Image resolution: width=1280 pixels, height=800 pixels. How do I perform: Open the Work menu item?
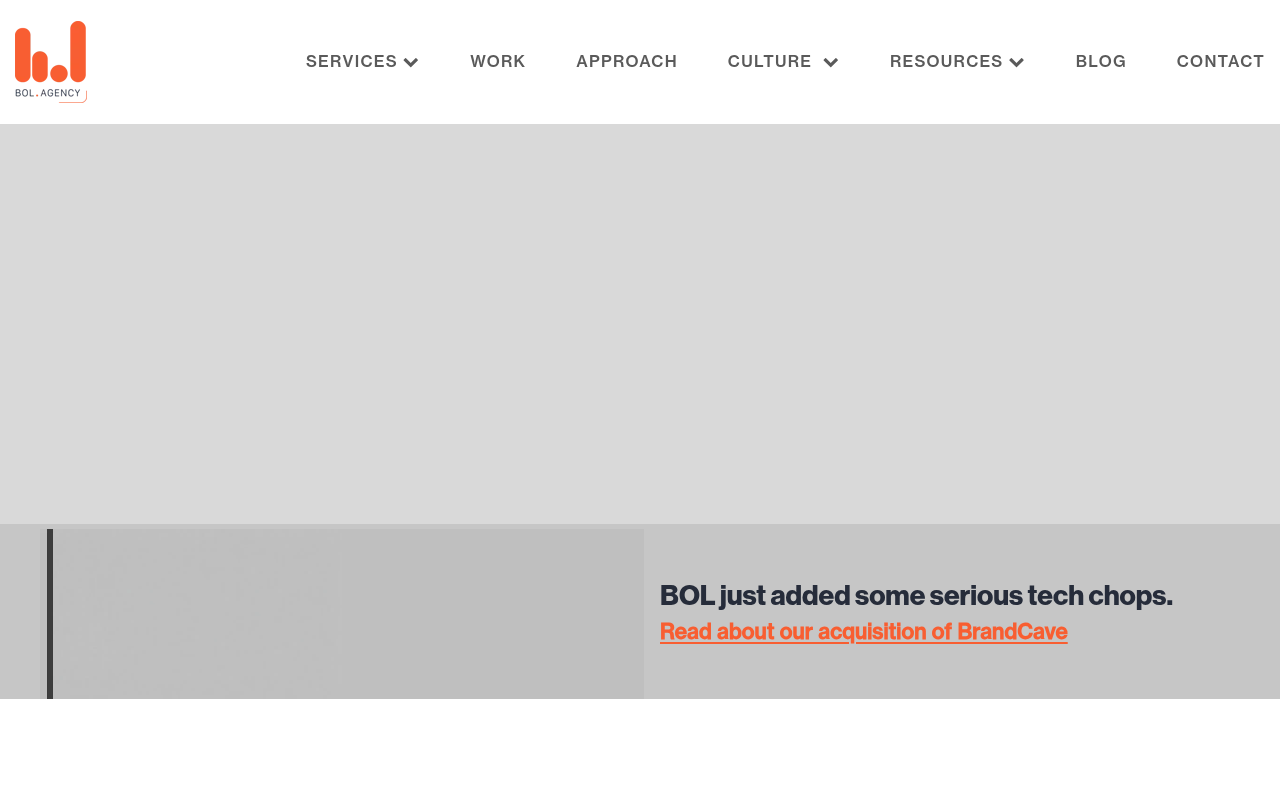(x=498, y=62)
